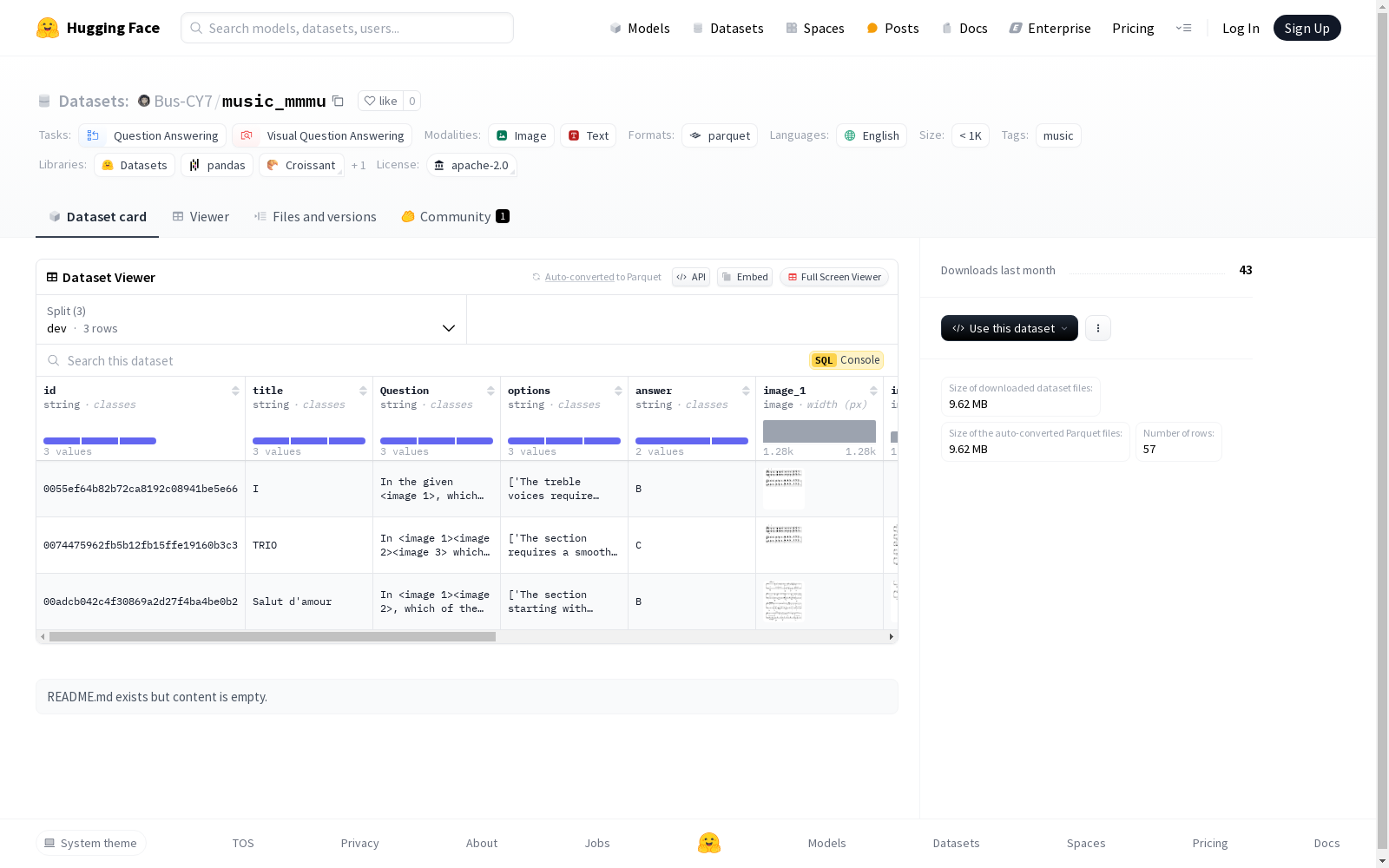Screen dimensions: 1389x868
Task: Sort the Question column
Action: tap(490, 391)
